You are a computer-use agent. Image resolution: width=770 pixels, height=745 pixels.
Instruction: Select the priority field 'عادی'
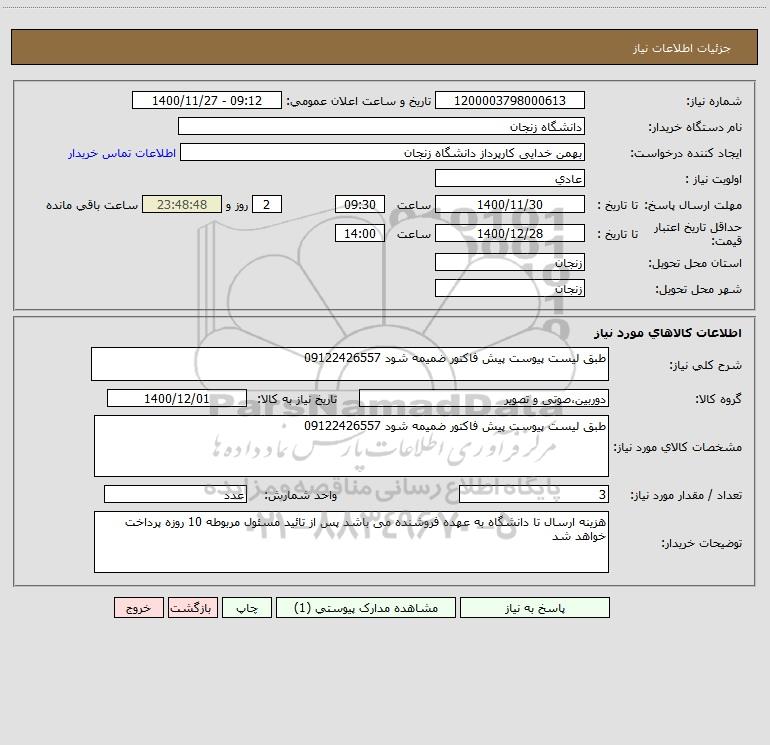click(x=510, y=178)
